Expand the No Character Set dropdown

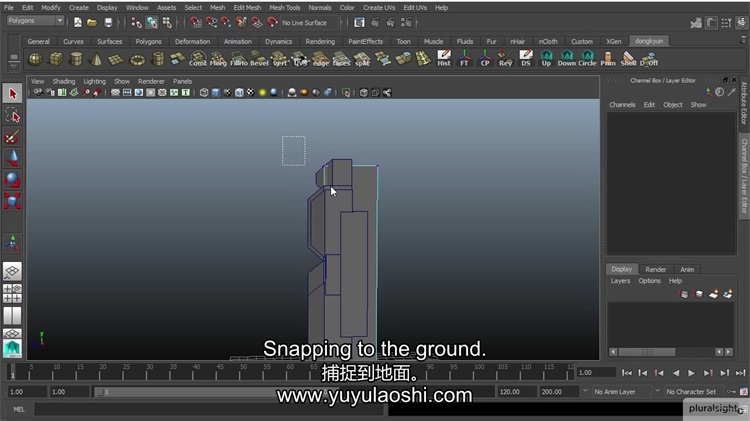click(691, 392)
